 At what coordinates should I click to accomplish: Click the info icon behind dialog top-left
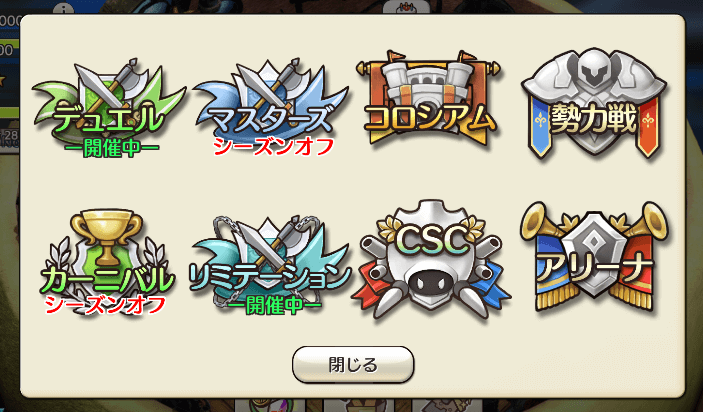63,9
